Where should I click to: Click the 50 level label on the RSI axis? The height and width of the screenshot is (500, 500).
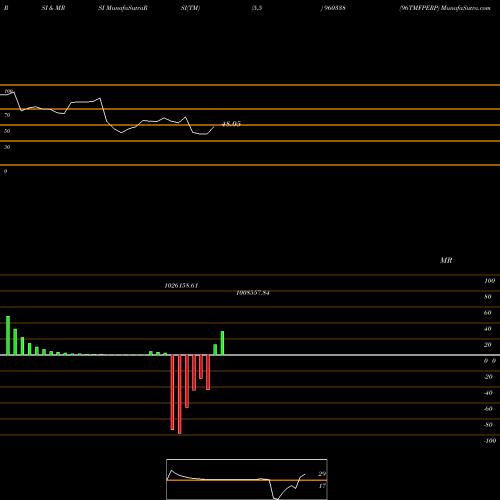pyautogui.click(x=7, y=131)
